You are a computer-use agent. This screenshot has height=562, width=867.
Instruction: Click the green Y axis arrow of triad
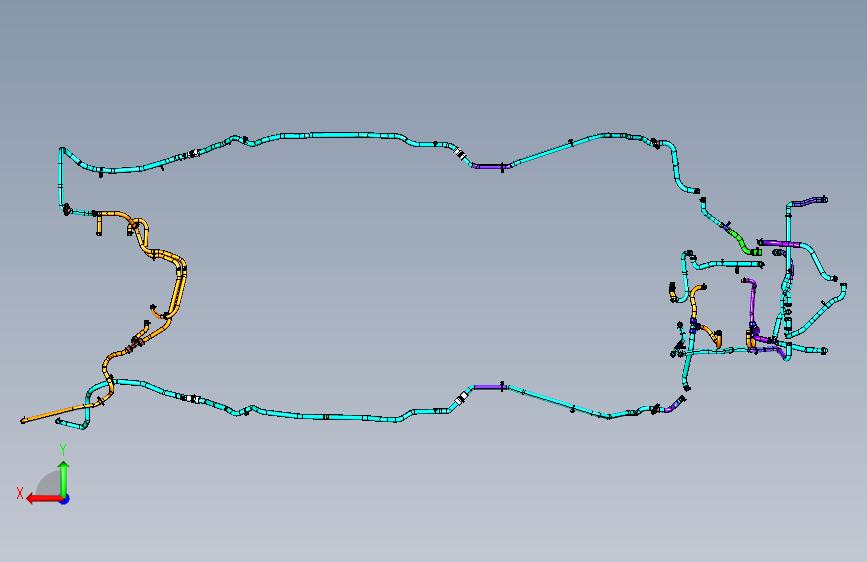[64, 479]
